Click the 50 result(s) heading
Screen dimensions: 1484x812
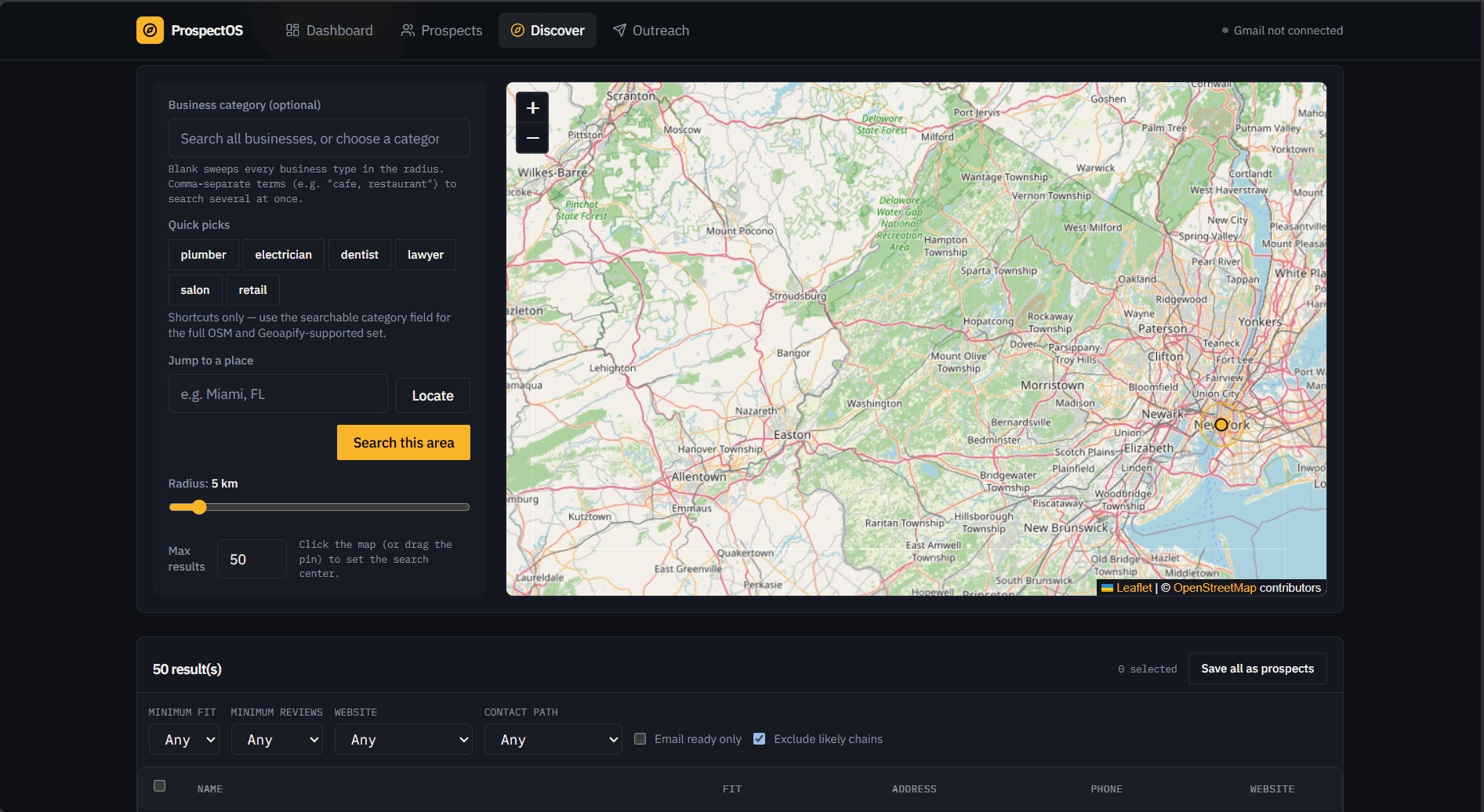pos(187,669)
